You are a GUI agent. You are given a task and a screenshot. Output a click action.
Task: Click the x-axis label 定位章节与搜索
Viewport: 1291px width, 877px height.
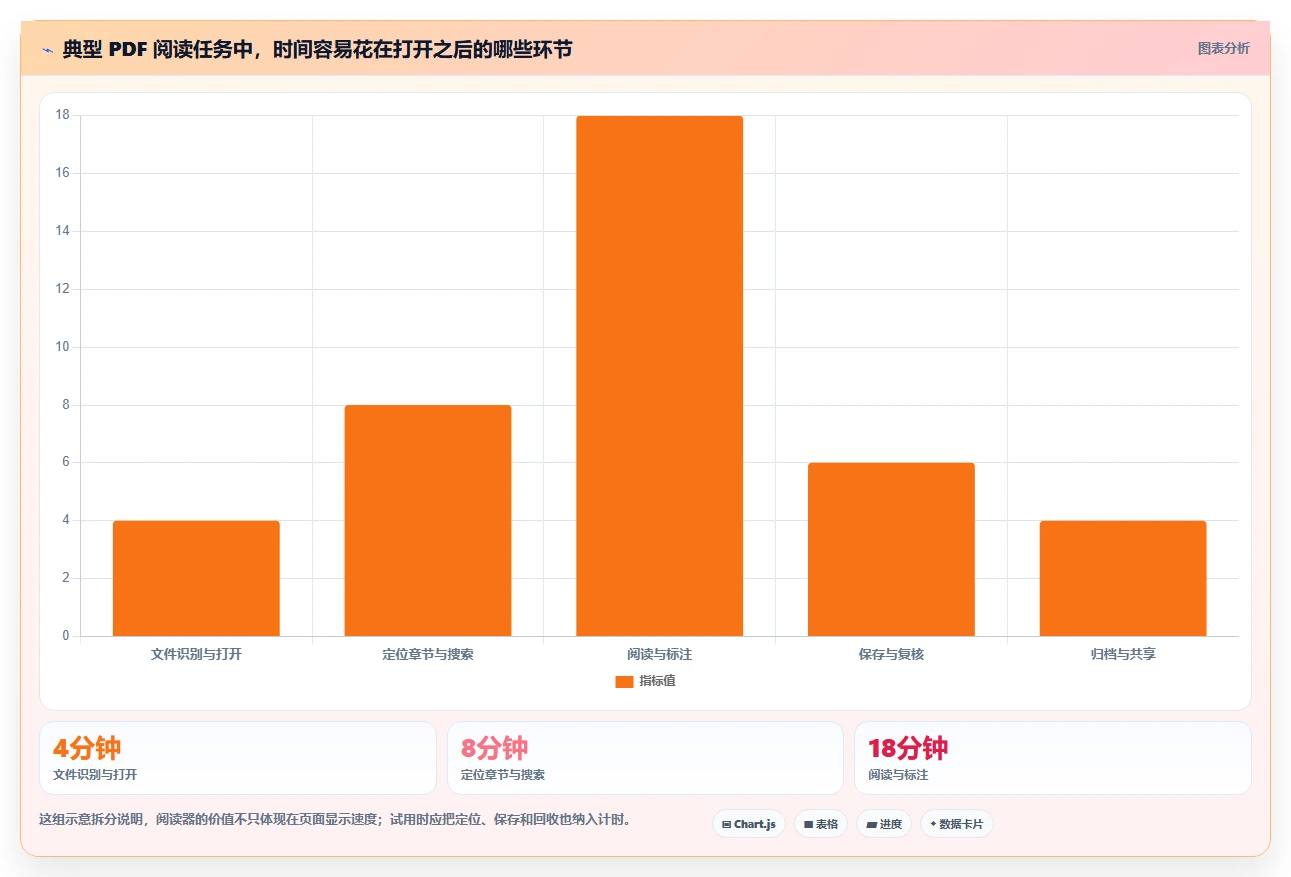click(428, 655)
